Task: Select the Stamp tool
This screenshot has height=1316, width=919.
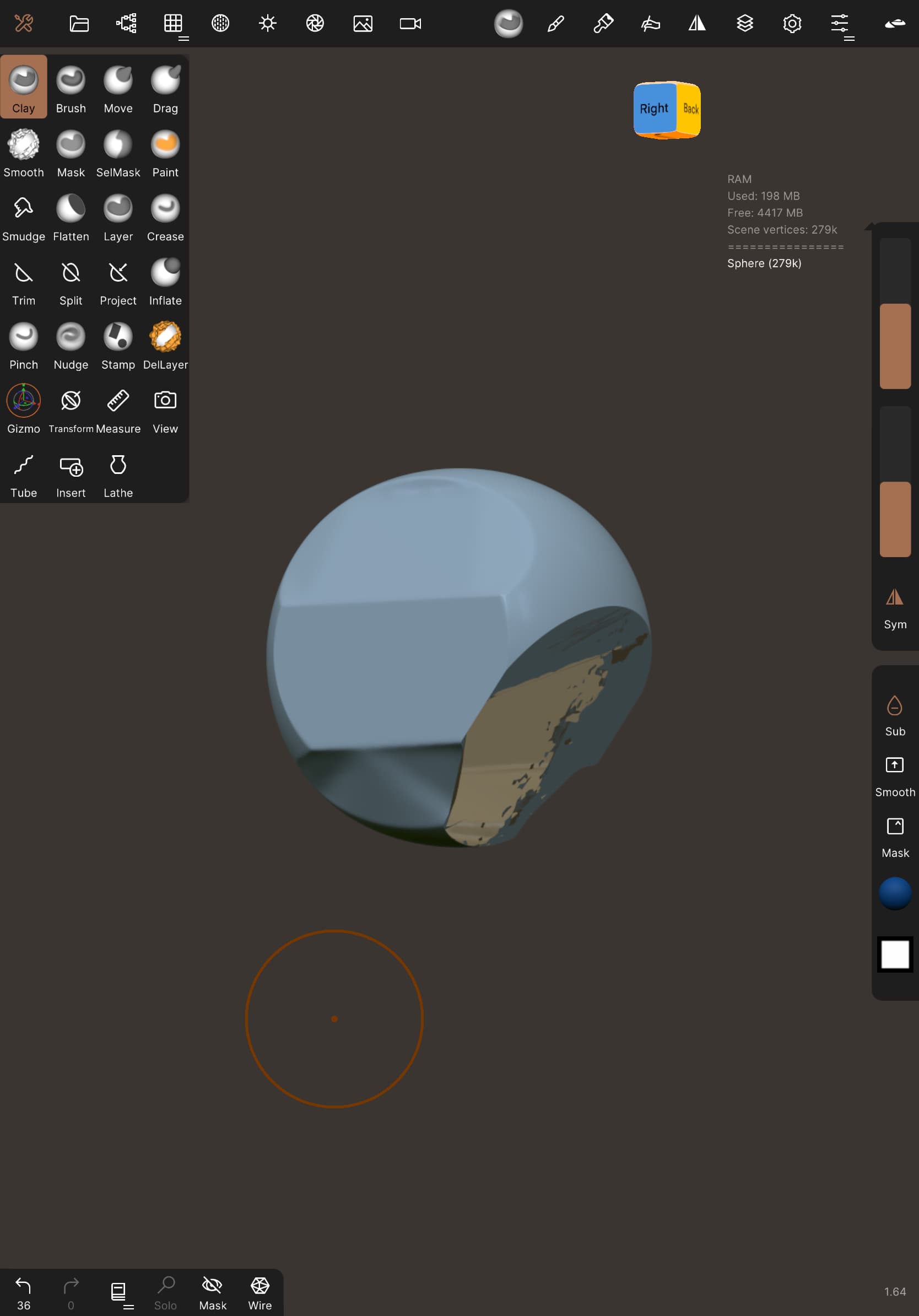Action: 118,344
